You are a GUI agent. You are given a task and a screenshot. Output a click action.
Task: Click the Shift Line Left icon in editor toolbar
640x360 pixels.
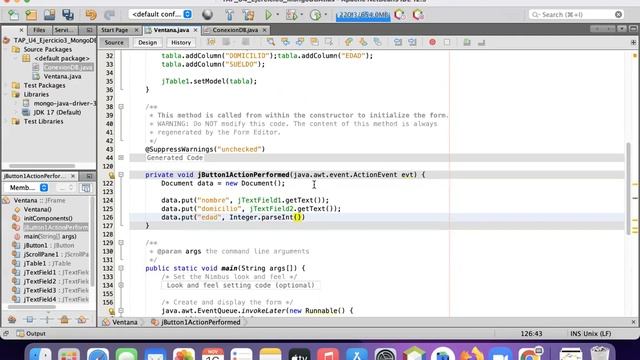398,42
